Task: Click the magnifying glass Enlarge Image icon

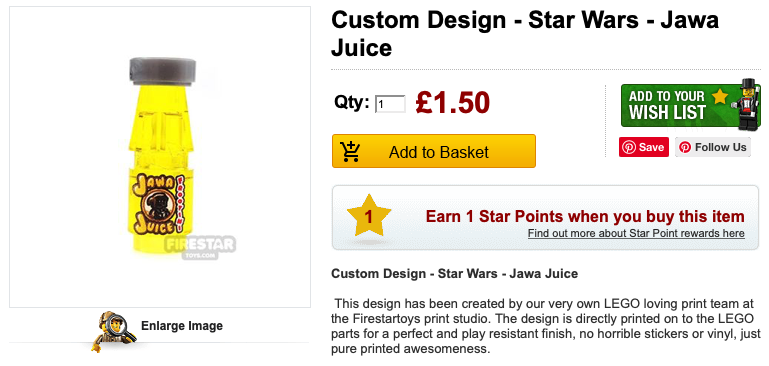Action: (x=114, y=331)
